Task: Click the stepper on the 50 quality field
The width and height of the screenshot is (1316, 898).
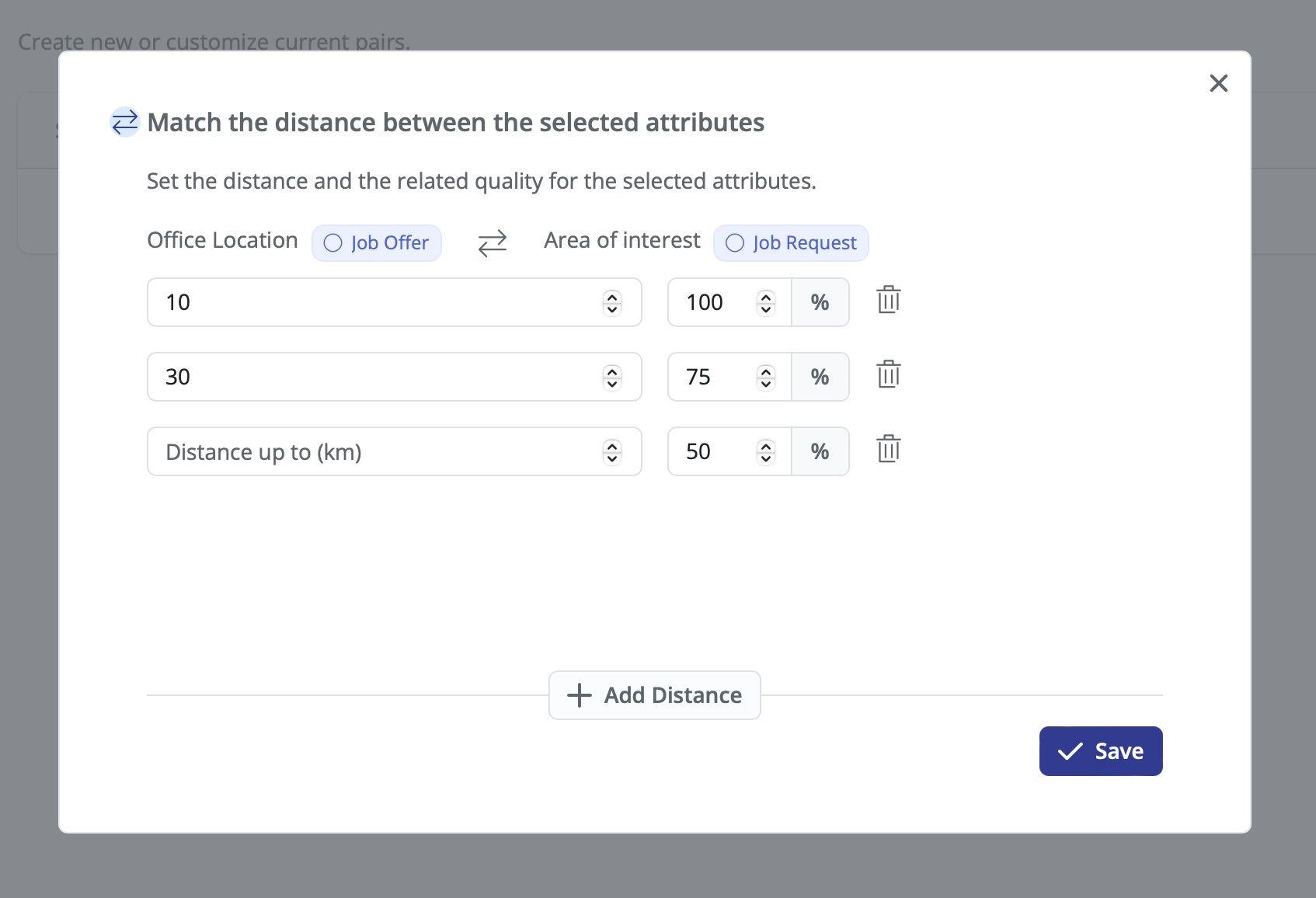Action: click(766, 452)
